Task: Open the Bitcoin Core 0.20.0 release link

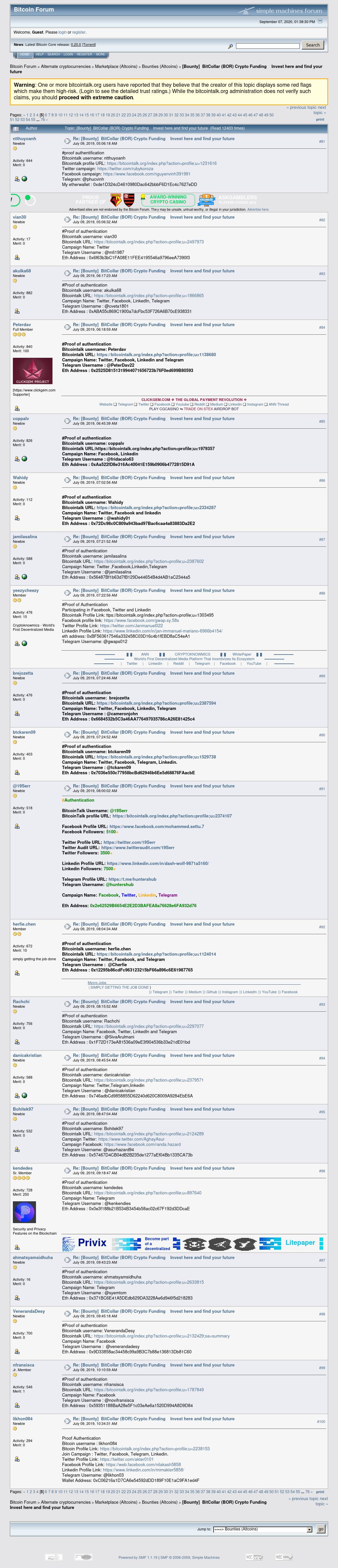Action: point(76,45)
